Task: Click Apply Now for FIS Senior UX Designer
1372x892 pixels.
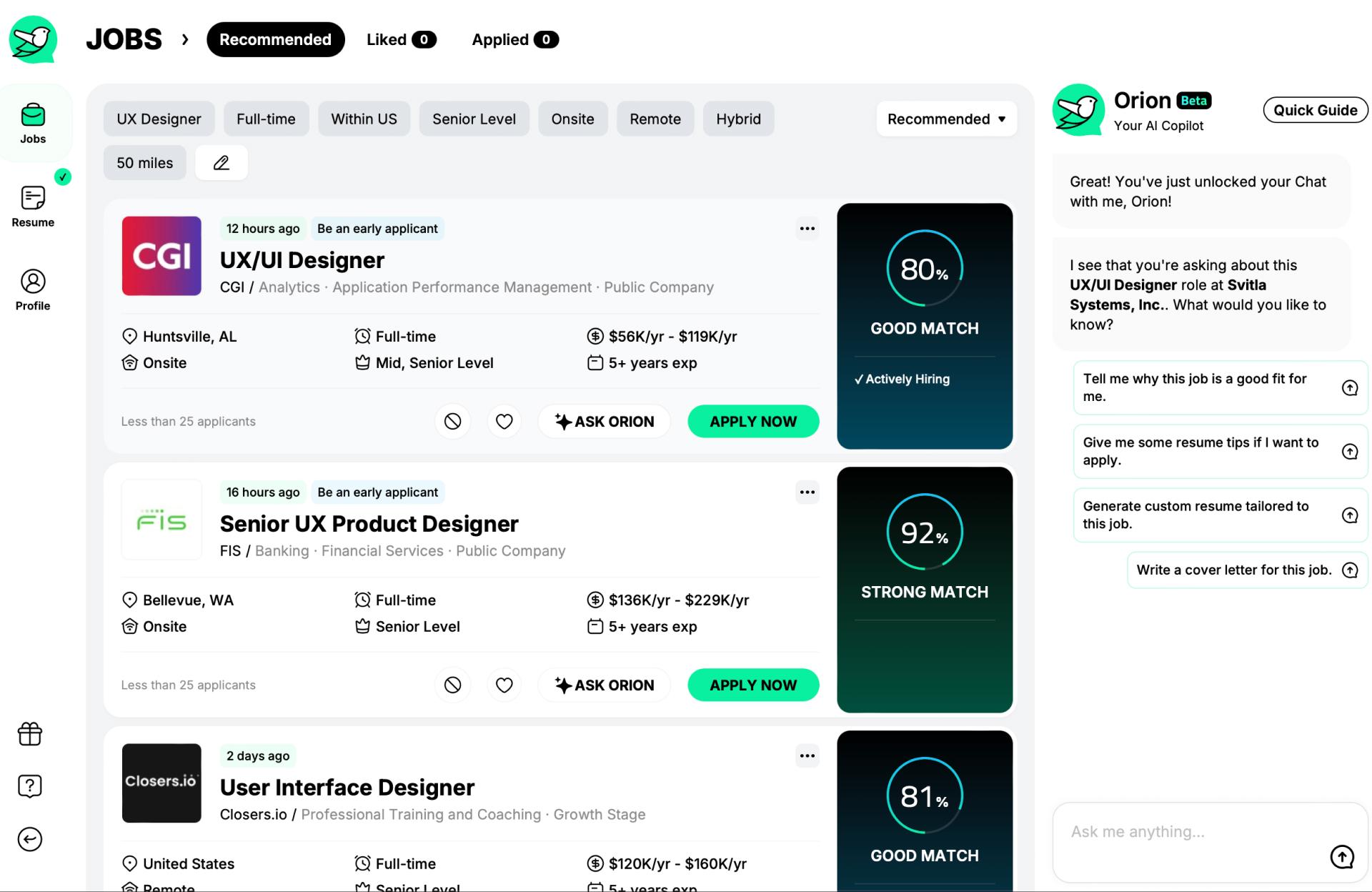Action: pos(753,685)
